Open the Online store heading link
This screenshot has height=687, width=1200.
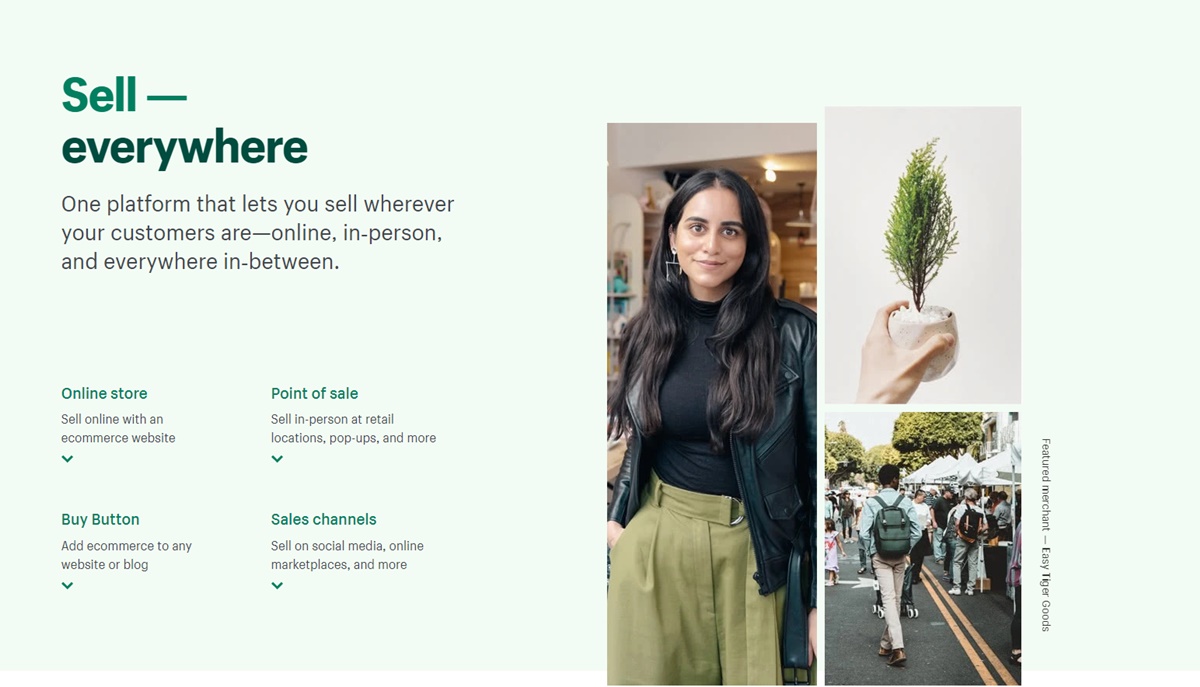point(104,393)
